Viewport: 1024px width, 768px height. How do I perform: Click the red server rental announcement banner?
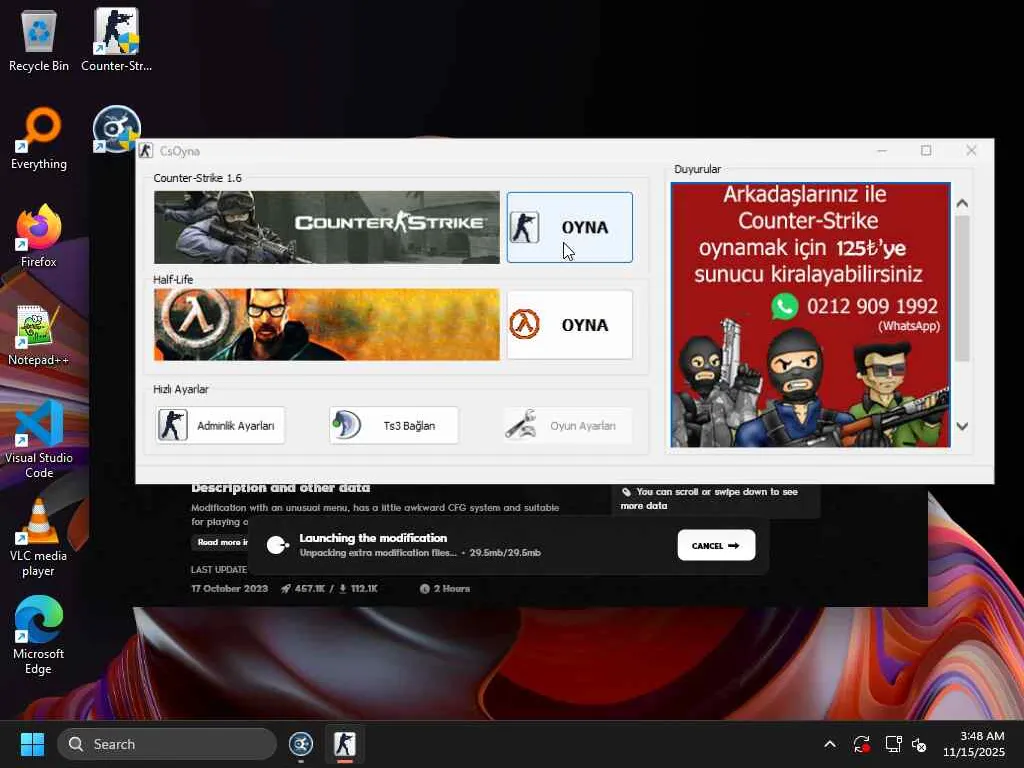point(810,315)
